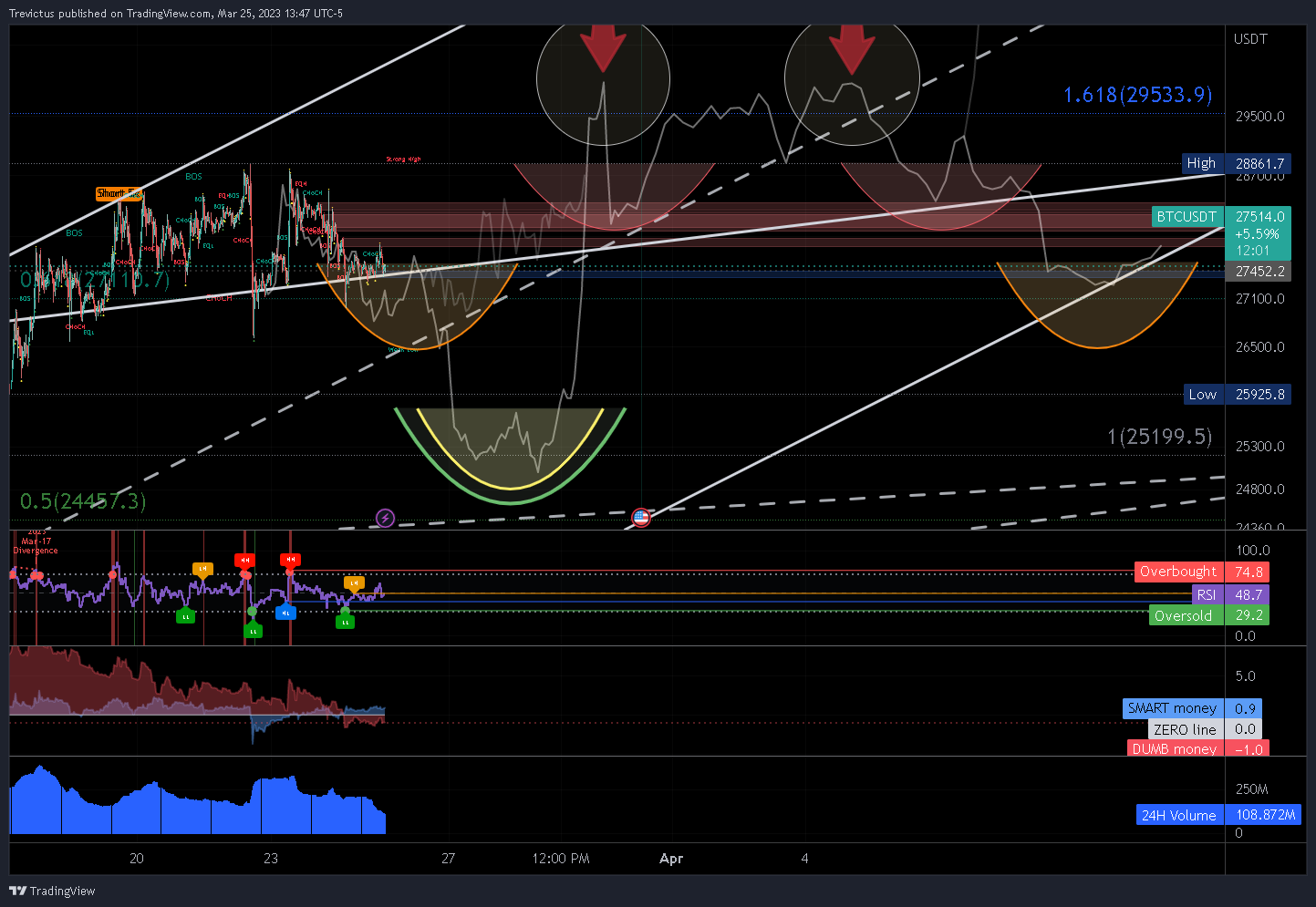Click the Mar-17 Divergence annotation
This screenshot has height=907, width=1316.
point(36,545)
